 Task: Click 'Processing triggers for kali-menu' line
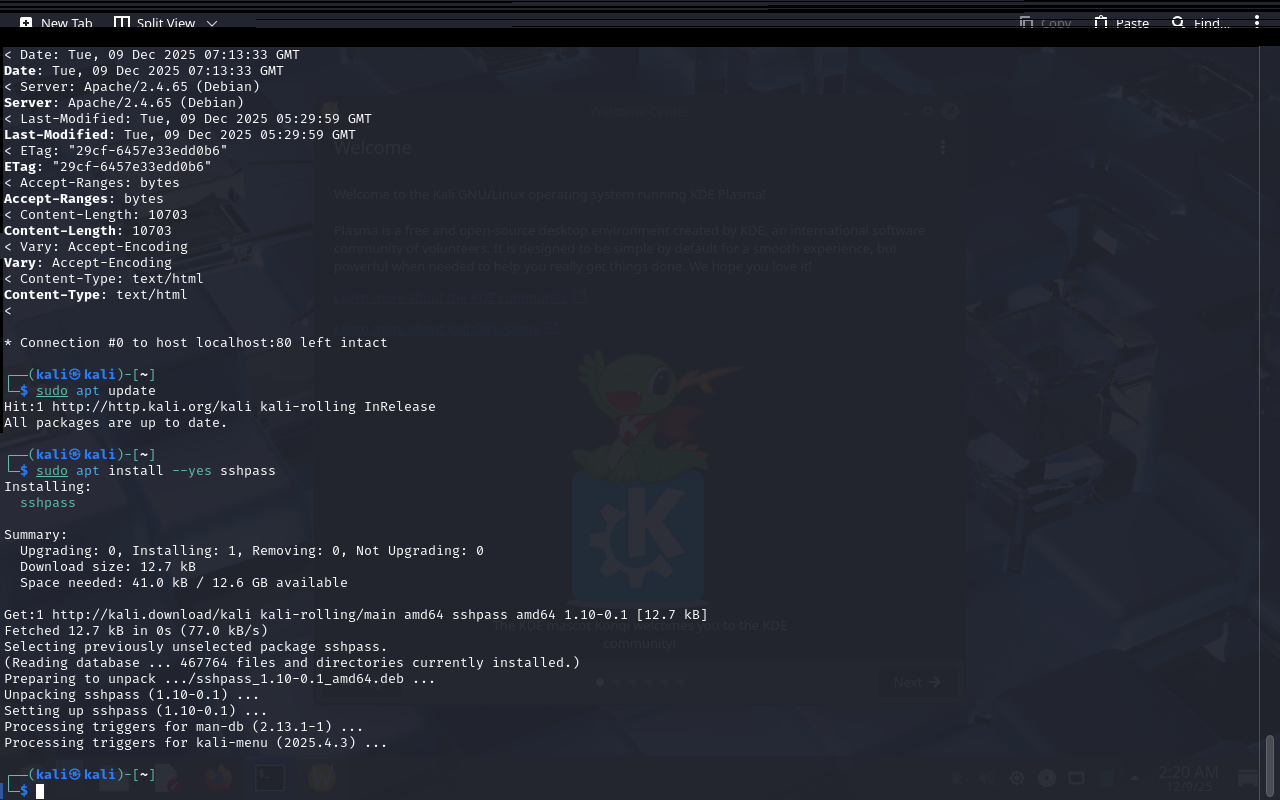[x=196, y=743]
